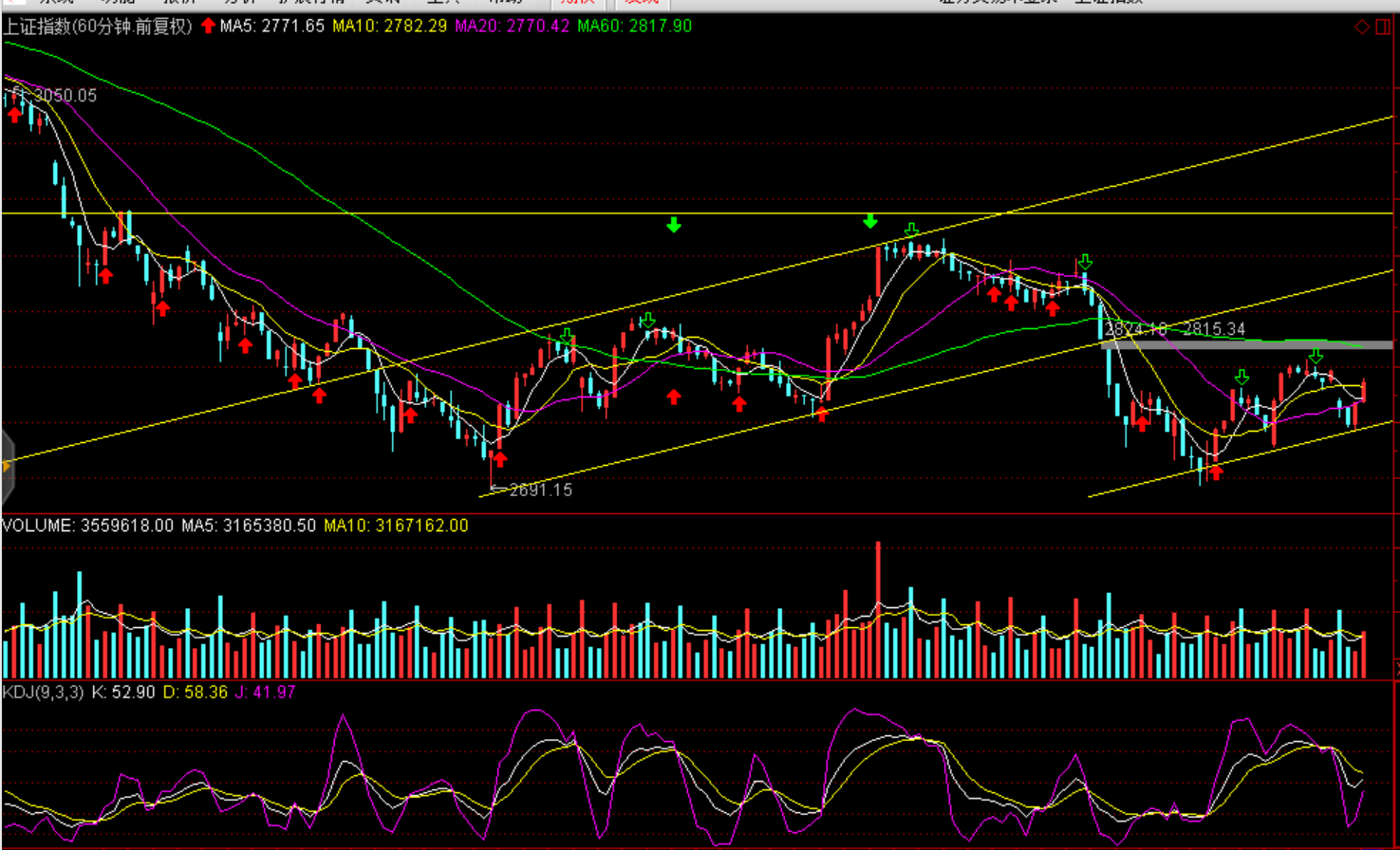Expand the side panel tab on the left edge
Image resolution: width=1400 pixels, height=850 pixels.
pos(7,467)
